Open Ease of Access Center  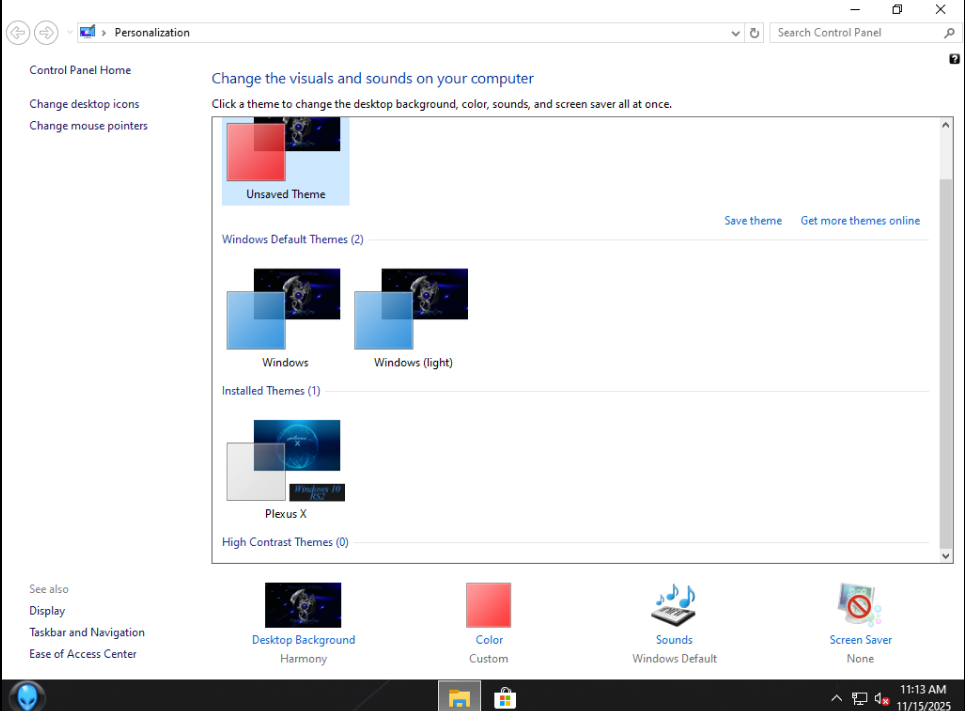82,654
